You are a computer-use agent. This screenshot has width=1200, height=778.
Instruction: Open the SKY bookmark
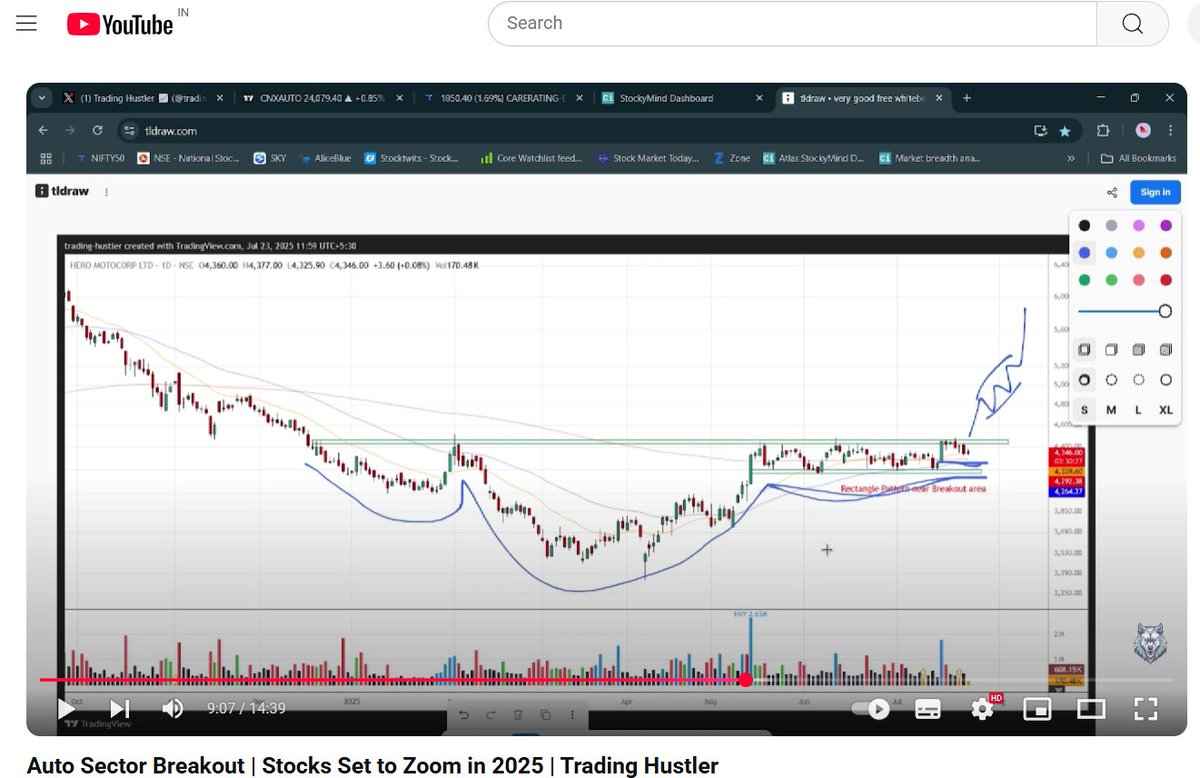pyautogui.click(x=270, y=158)
